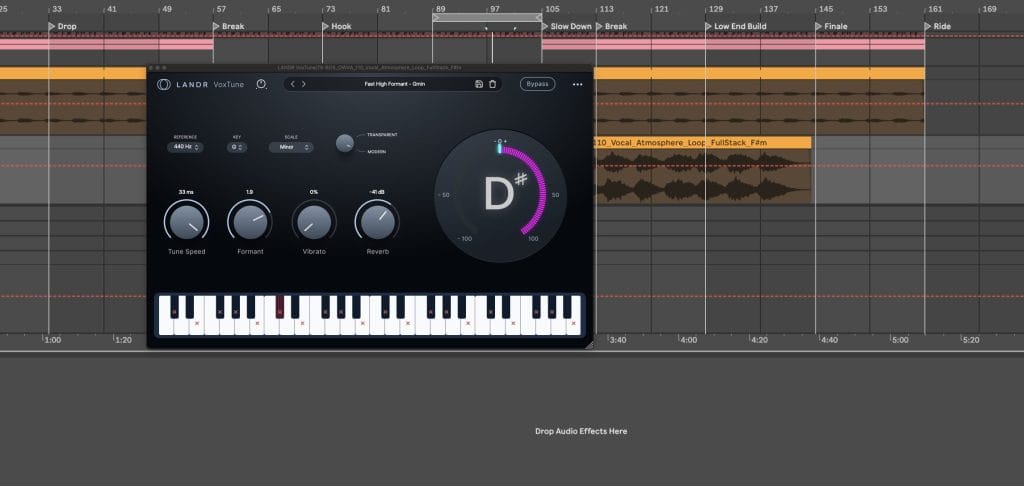Toggle the Transparent/Modern mode knob
Screen dimensions: 1024x486
tap(344, 143)
